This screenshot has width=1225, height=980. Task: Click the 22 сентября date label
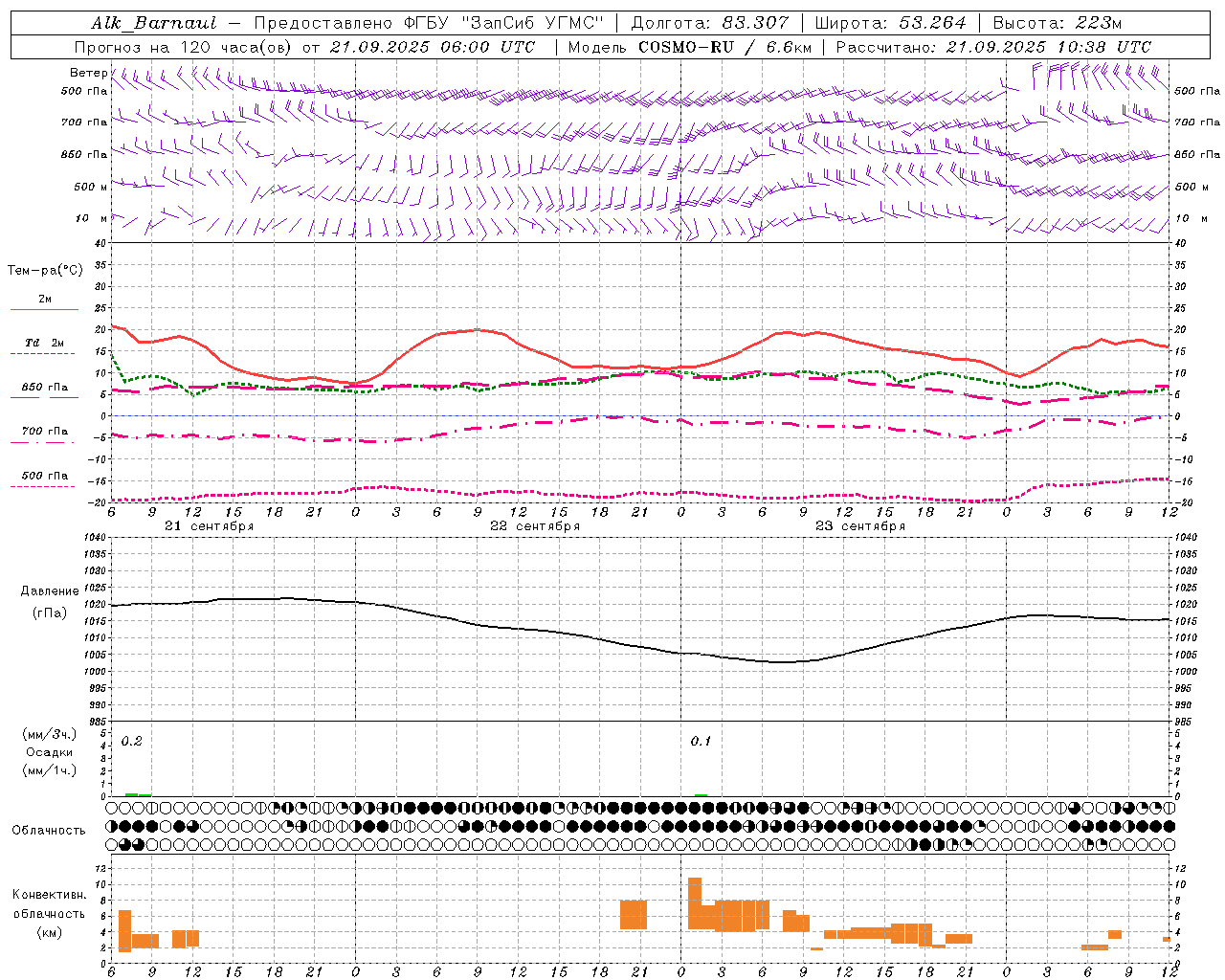pyautogui.click(x=535, y=526)
